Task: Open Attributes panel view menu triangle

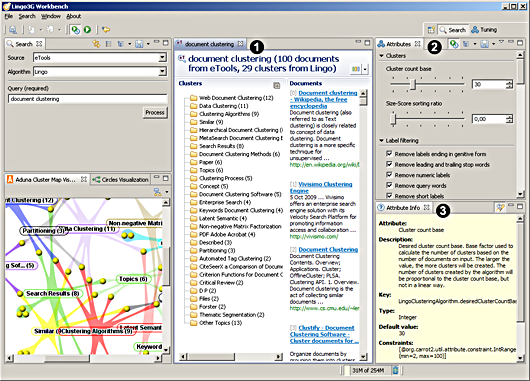Action: (502, 42)
